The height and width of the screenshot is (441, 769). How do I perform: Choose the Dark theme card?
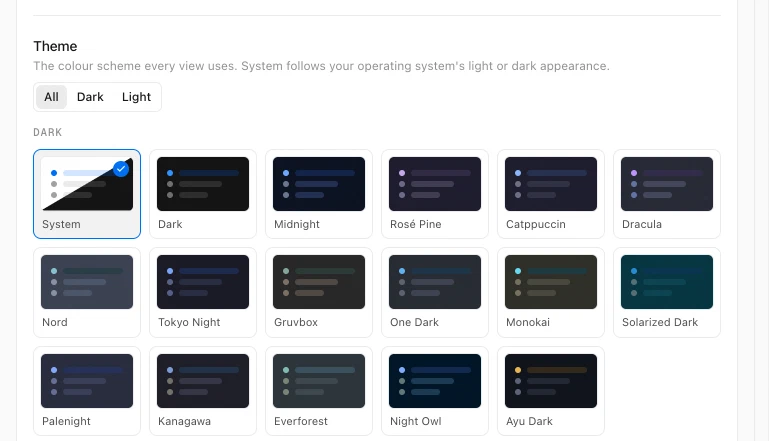[203, 194]
